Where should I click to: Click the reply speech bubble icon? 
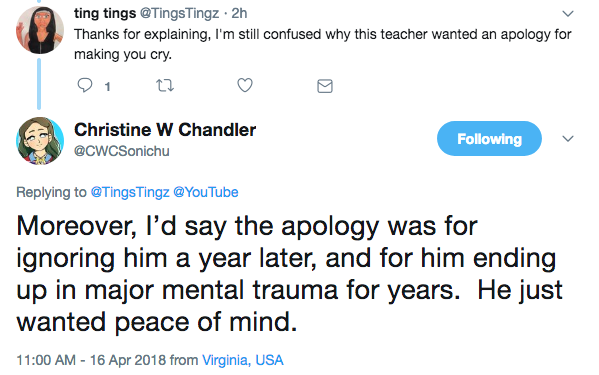coord(84,85)
